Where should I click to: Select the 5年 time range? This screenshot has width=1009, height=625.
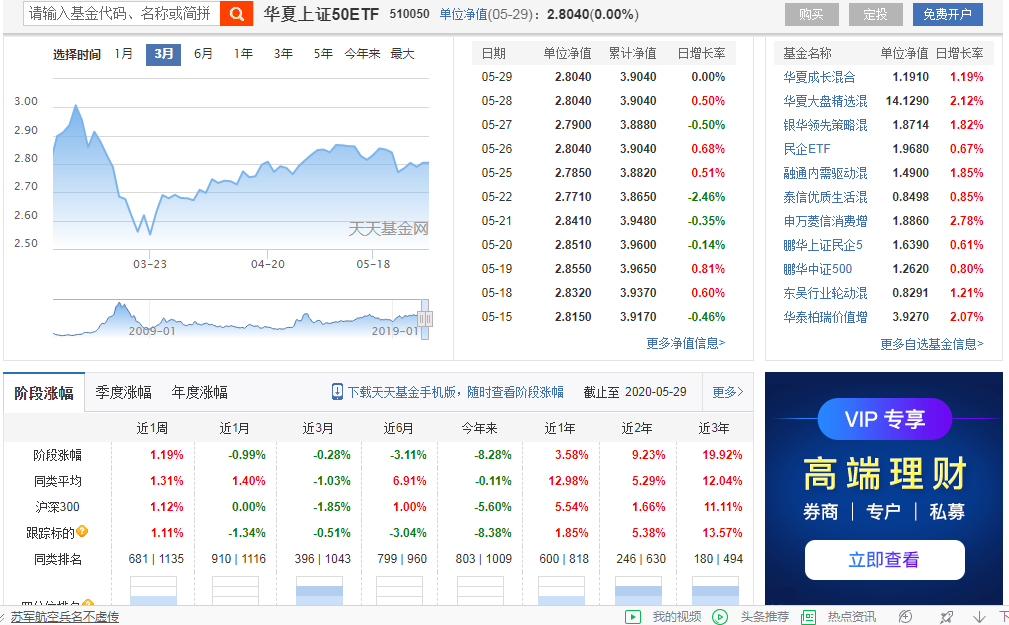pyautogui.click(x=323, y=54)
